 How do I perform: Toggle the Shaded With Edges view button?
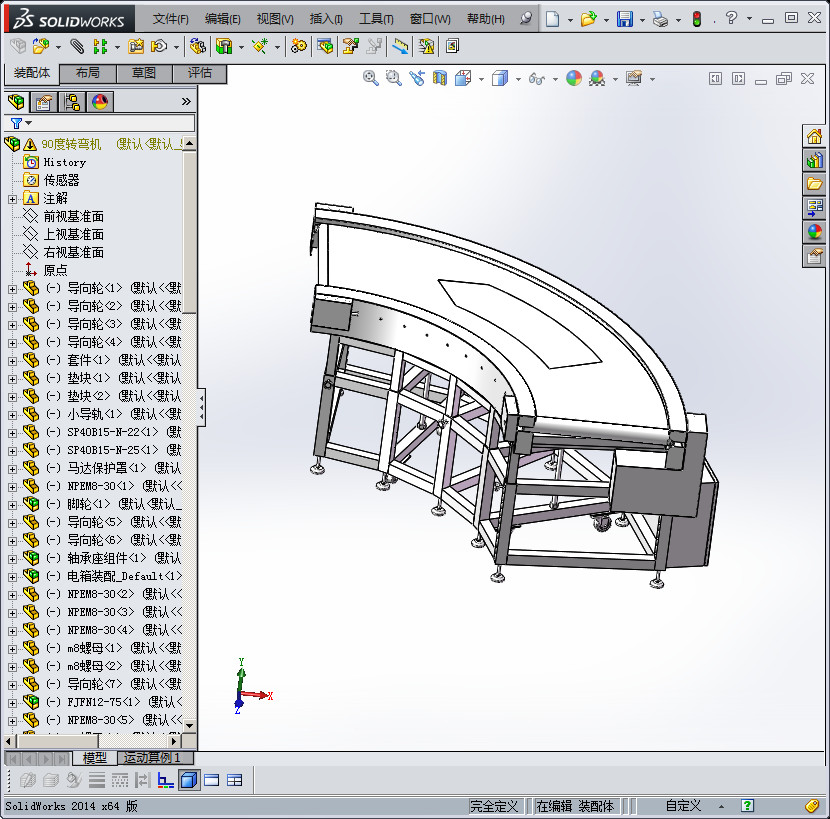pos(189,780)
